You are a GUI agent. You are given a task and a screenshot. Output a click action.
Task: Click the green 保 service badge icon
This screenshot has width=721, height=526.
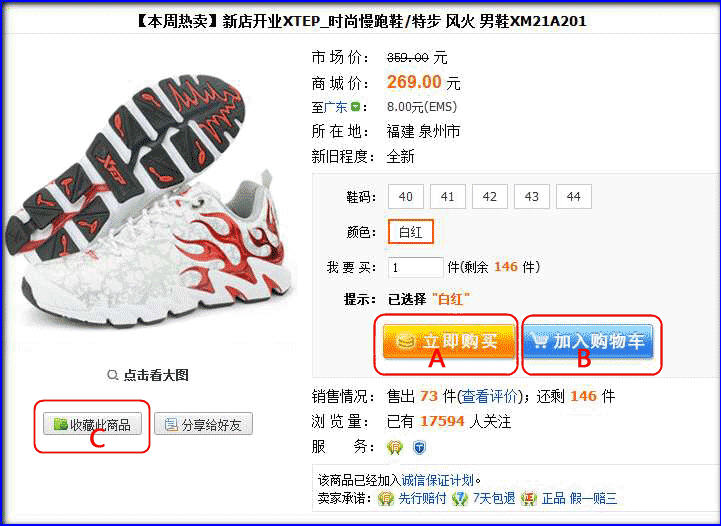click(x=395, y=447)
